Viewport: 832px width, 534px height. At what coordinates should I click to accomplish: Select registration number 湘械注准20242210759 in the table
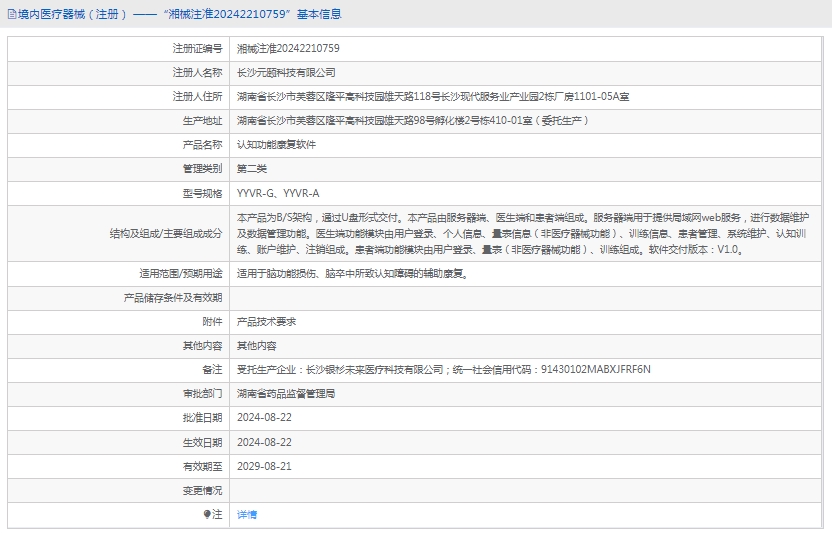click(x=287, y=48)
